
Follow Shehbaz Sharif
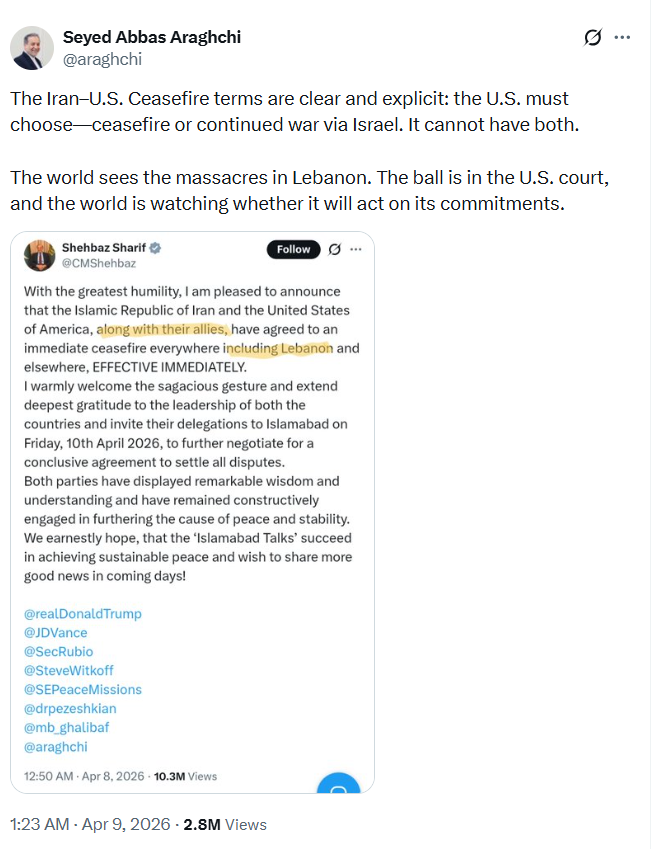pyautogui.click(x=293, y=249)
